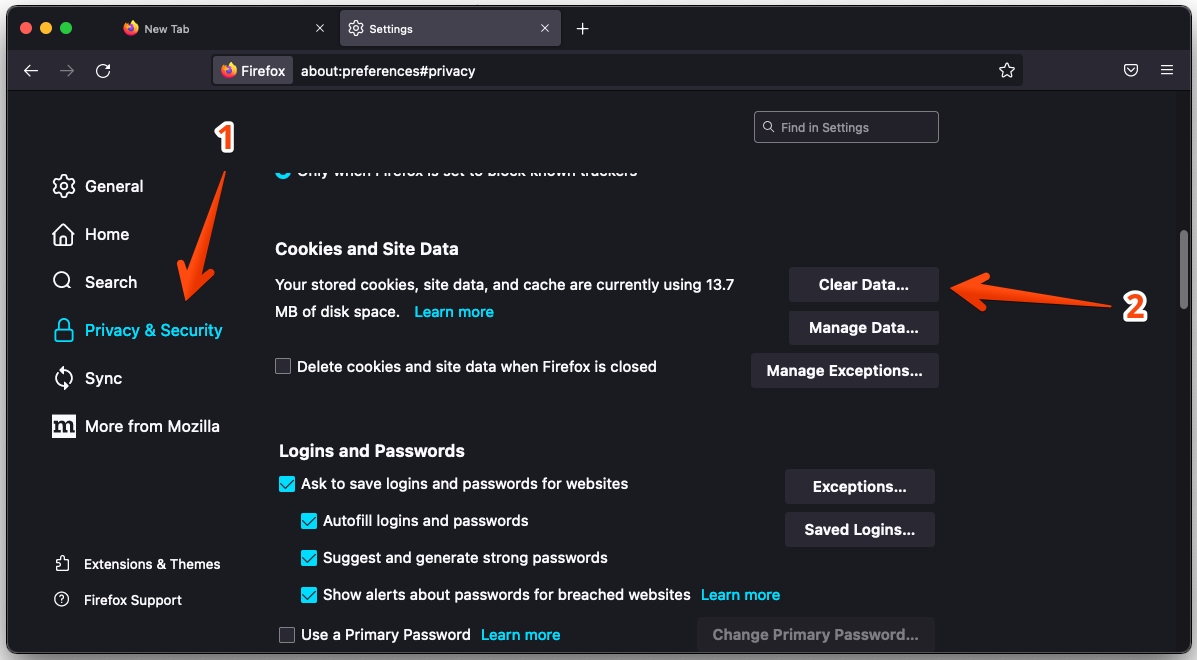
Task: Enable delete cookies when Firefox is closed
Action: click(283, 367)
